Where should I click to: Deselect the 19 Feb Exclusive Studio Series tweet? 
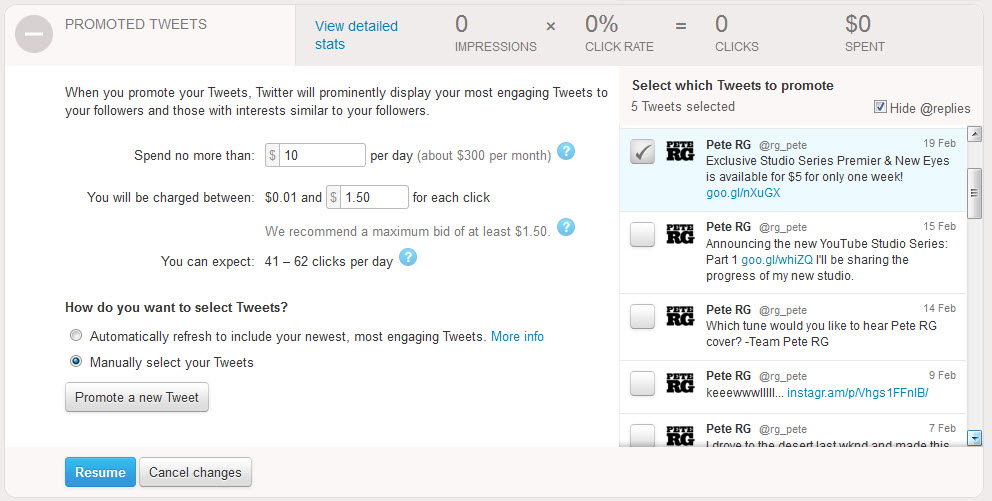coord(642,152)
